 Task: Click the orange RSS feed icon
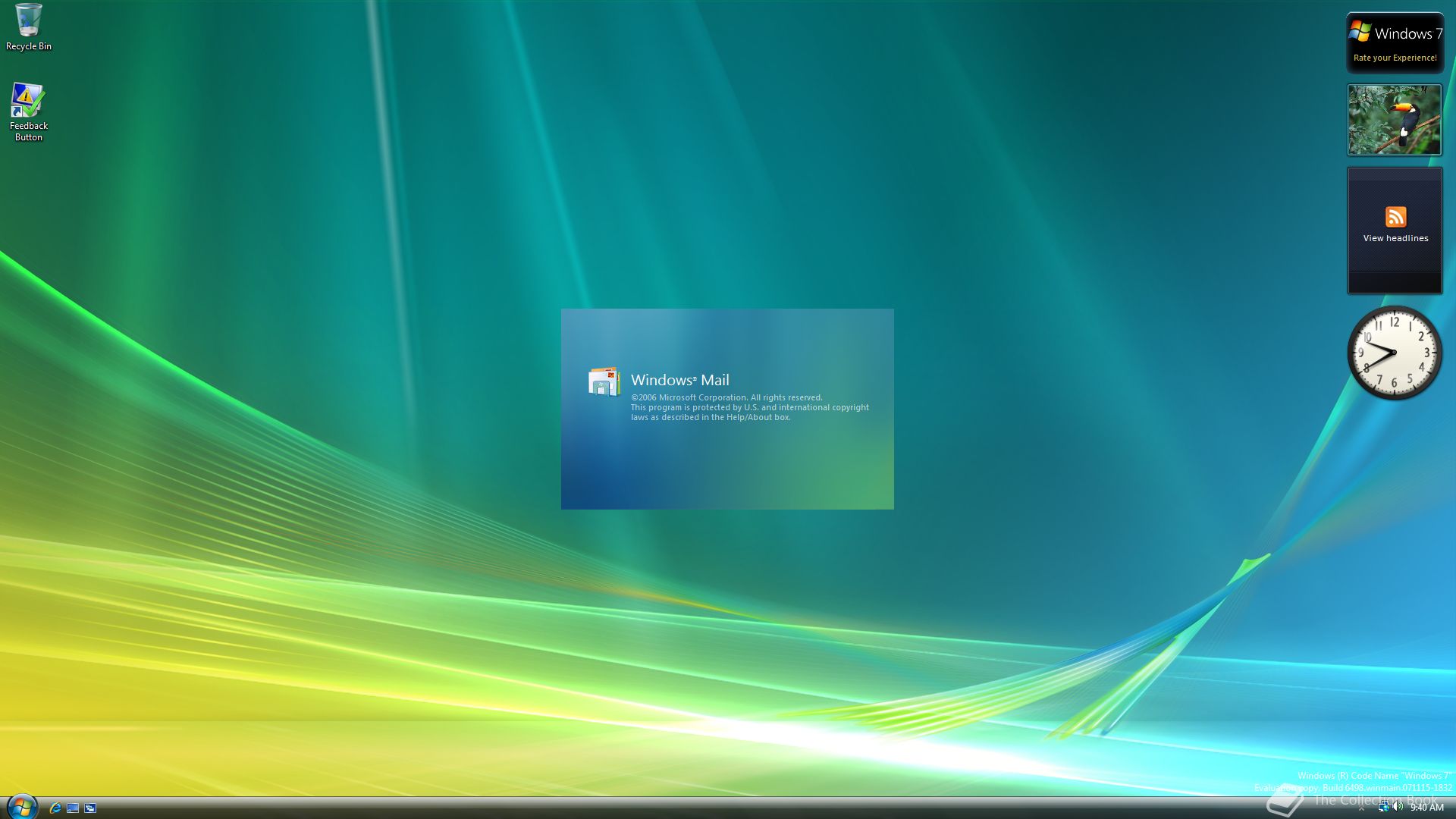(1395, 217)
